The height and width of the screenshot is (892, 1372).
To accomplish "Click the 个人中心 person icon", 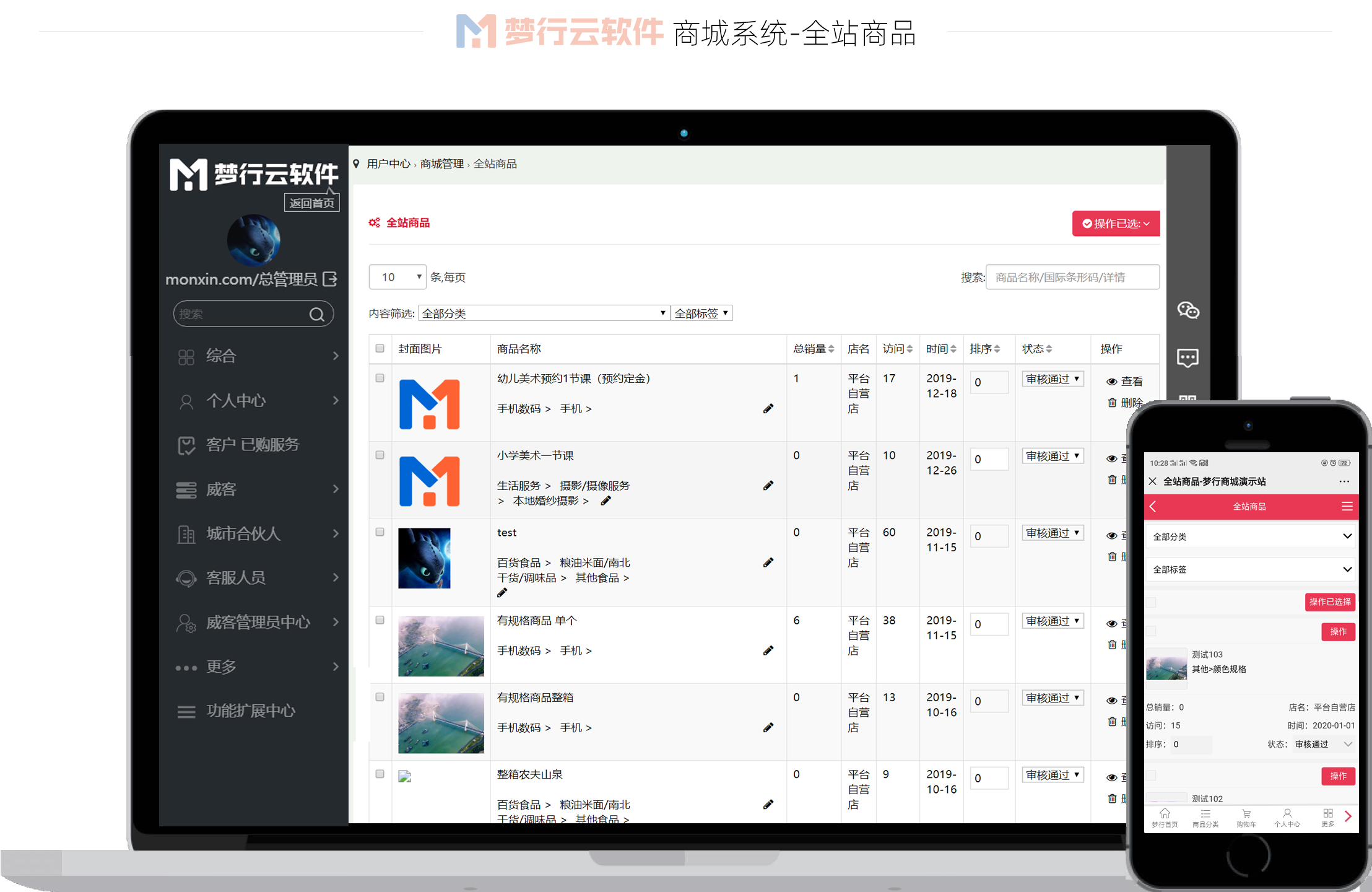I will click(186, 401).
